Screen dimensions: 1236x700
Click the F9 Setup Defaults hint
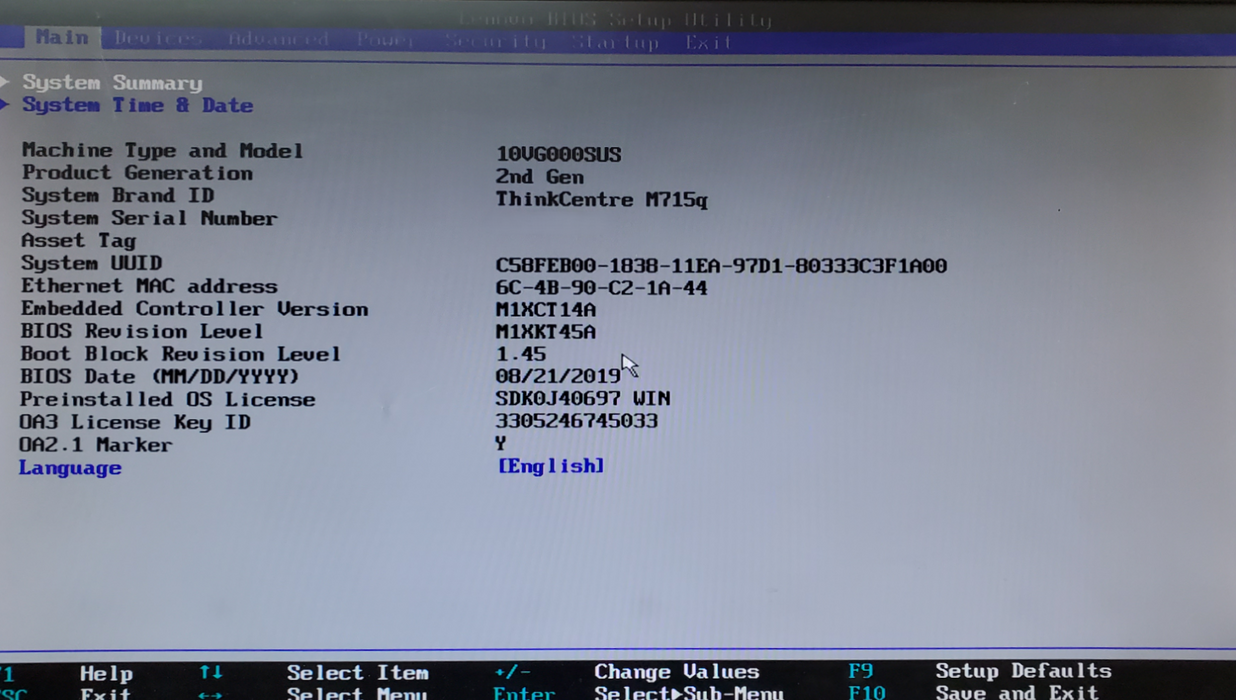pos(980,671)
